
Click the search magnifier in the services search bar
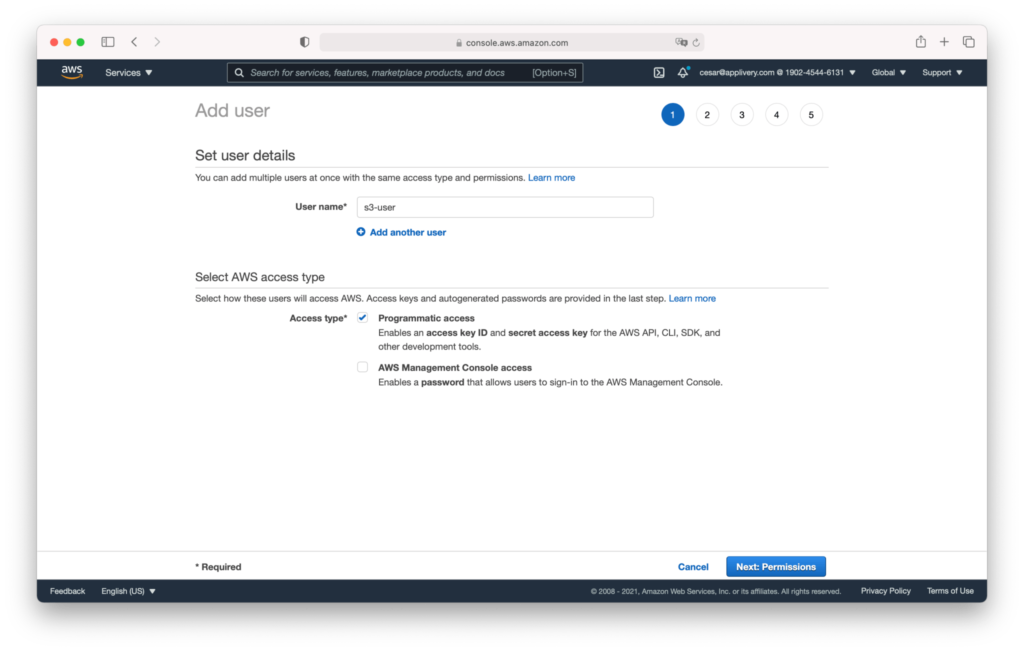(238, 72)
